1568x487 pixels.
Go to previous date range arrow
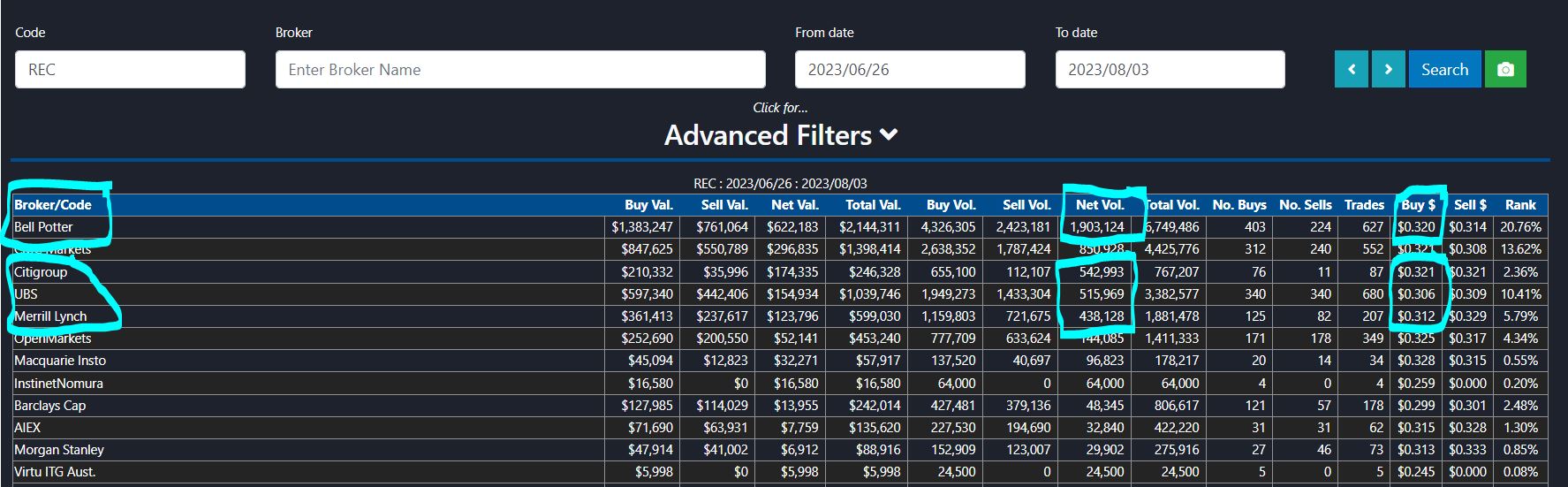point(1352,69)
